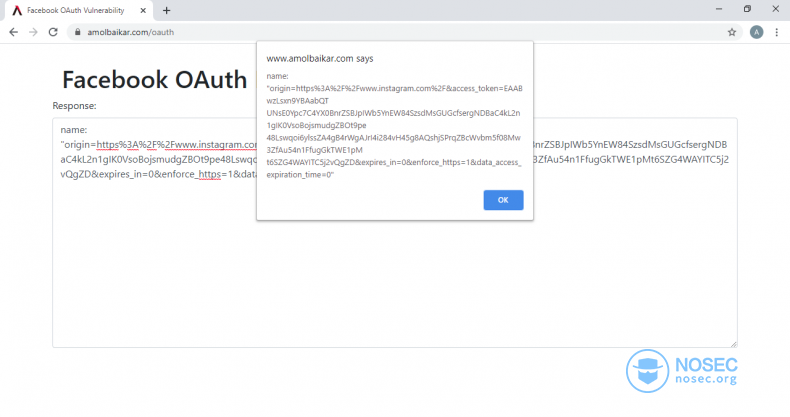Click OK in the alert dialog
The height and width of the screenshot is (417, 790).
503,200
